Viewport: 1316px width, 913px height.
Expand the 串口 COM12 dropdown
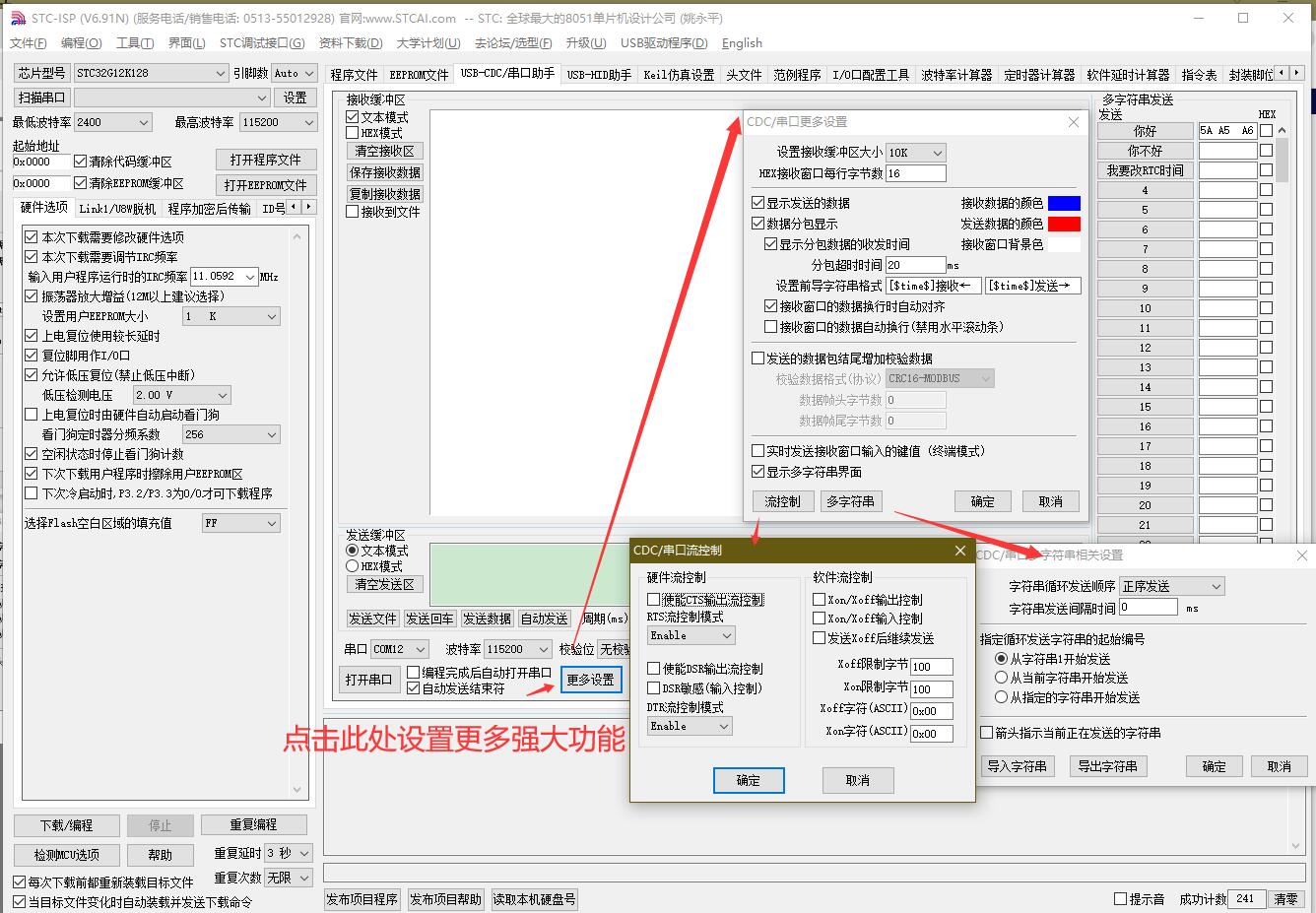[420, 649]
